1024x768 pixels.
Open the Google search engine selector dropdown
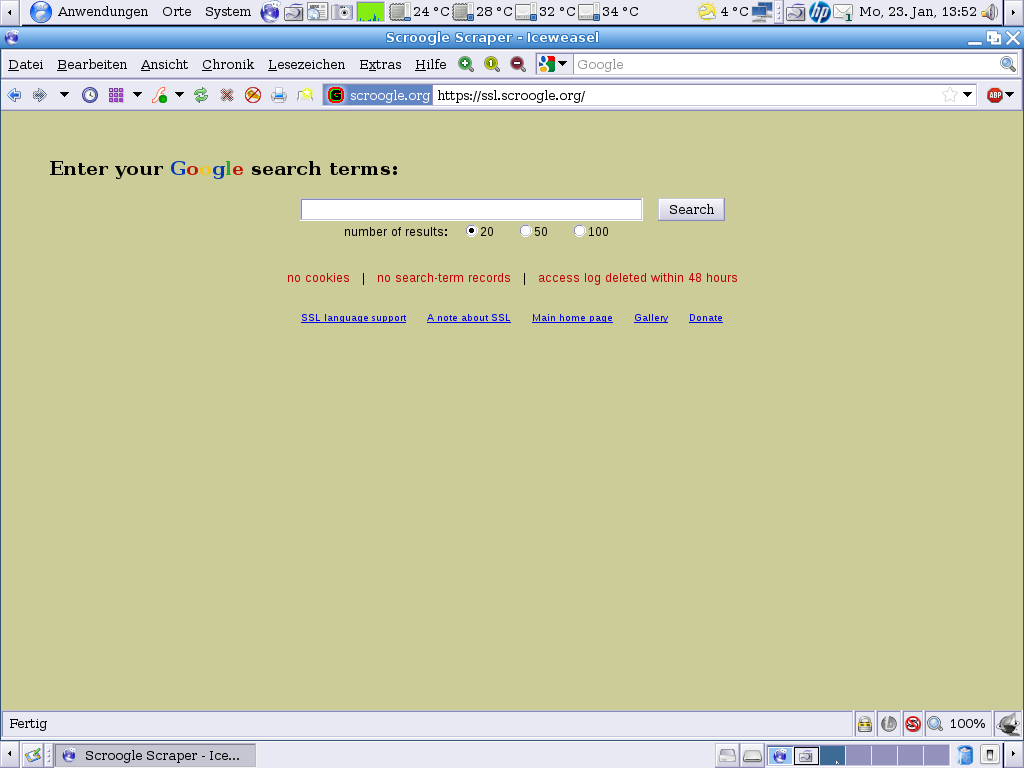554,64
